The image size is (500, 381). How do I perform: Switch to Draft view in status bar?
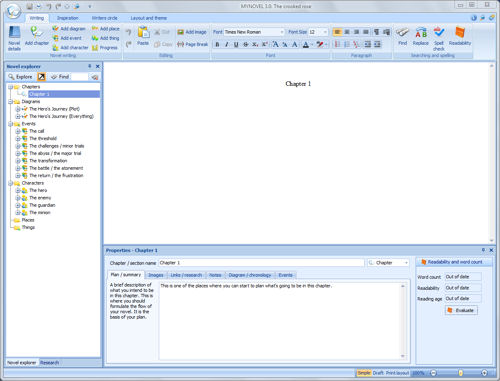click(x=378, y=373)
